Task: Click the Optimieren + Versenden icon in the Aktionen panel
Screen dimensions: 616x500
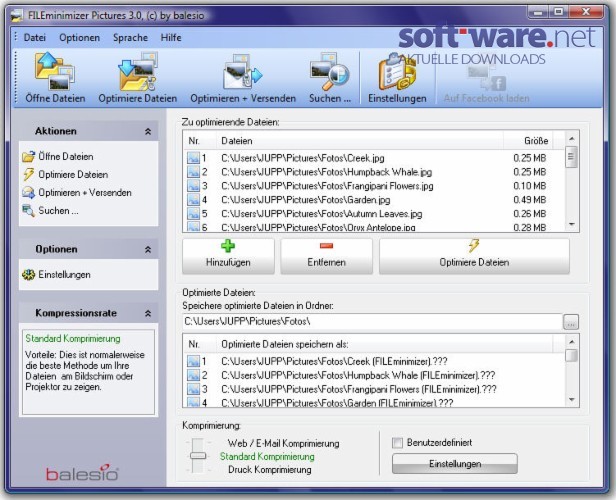Action: pyautogui.click(x=28, y=192)
